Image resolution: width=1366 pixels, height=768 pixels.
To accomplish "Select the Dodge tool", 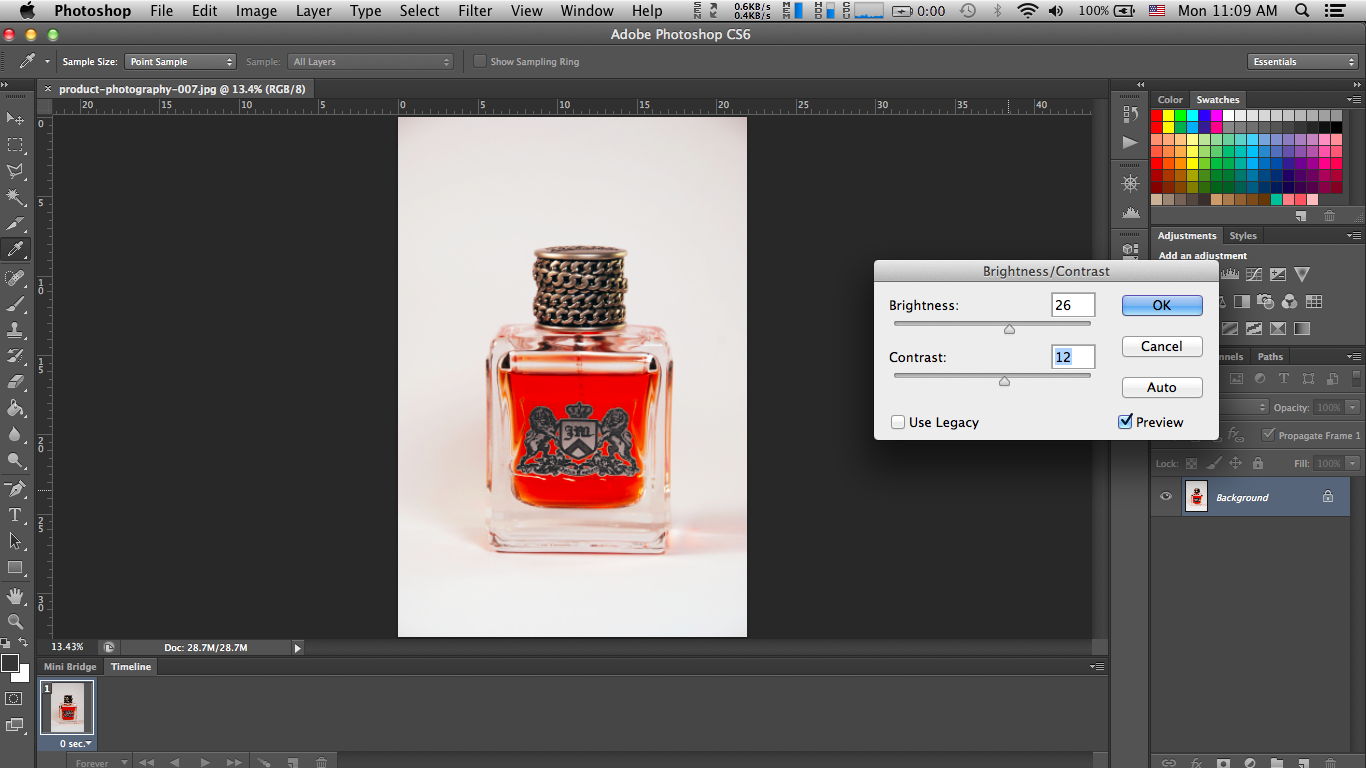I will [x=15, y=459].
